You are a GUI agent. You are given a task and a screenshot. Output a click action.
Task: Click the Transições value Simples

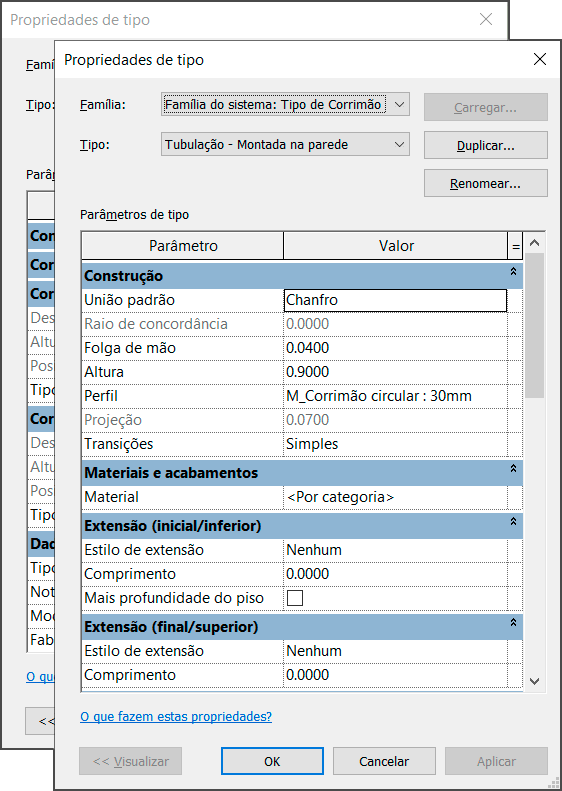click(395, 444)
